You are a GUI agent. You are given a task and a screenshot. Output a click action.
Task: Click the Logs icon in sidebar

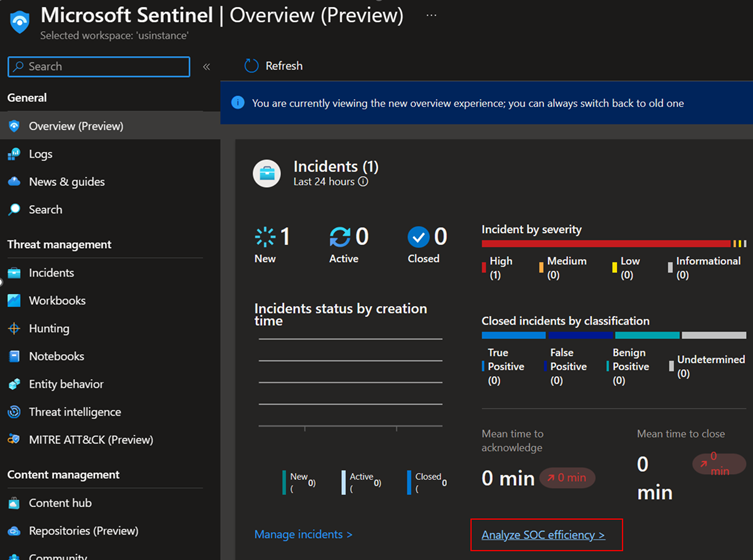pos(14,154)
